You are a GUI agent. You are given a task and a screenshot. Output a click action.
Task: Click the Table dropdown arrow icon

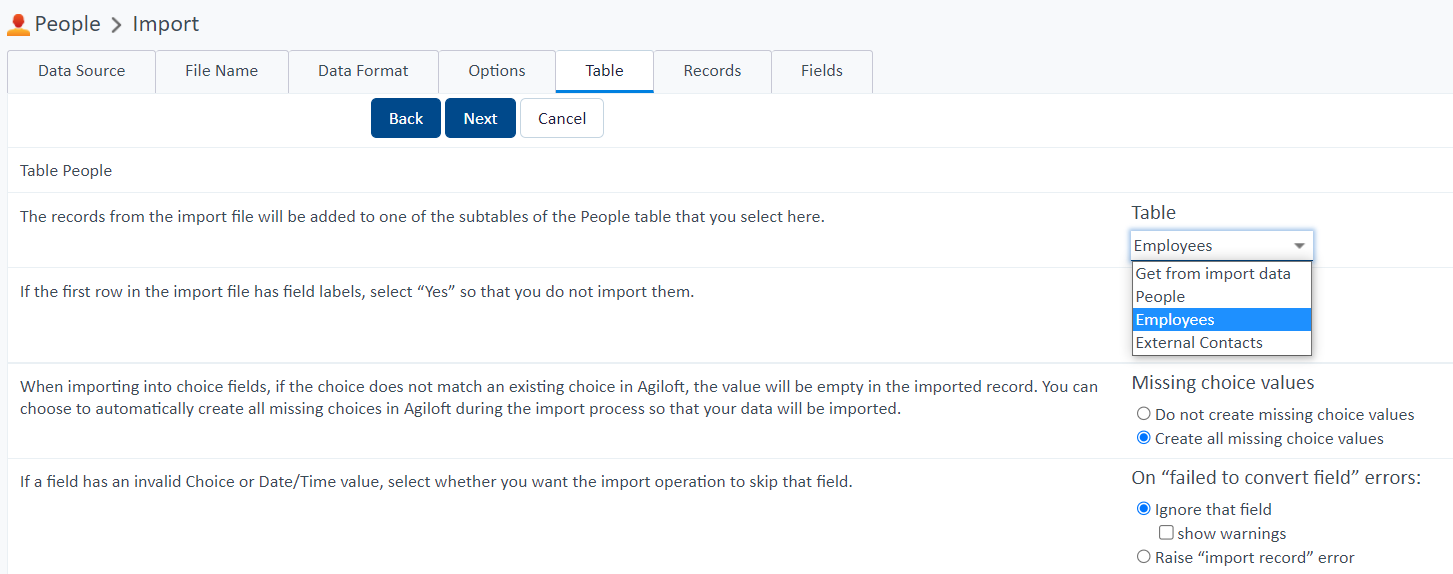(1299, 246)
